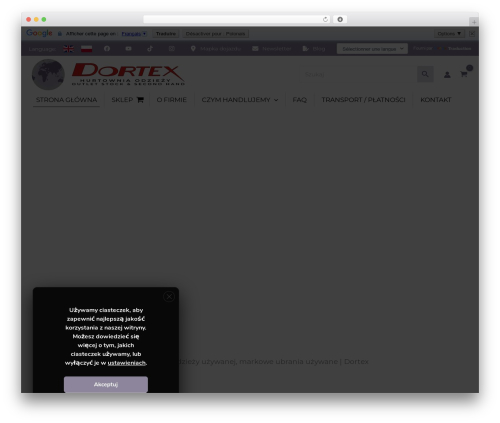Open the KONTAKT menu item
500x423 pixels.
click(x=436, y=100)
